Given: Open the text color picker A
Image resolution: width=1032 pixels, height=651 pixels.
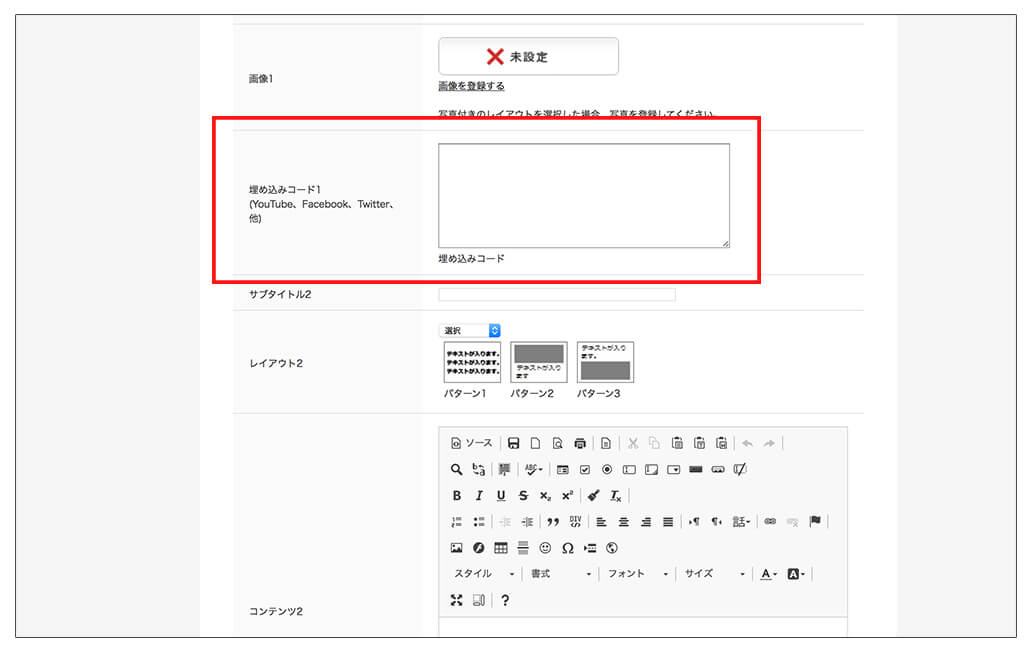Looking at the screenshot, I should [x=765, y=574].
